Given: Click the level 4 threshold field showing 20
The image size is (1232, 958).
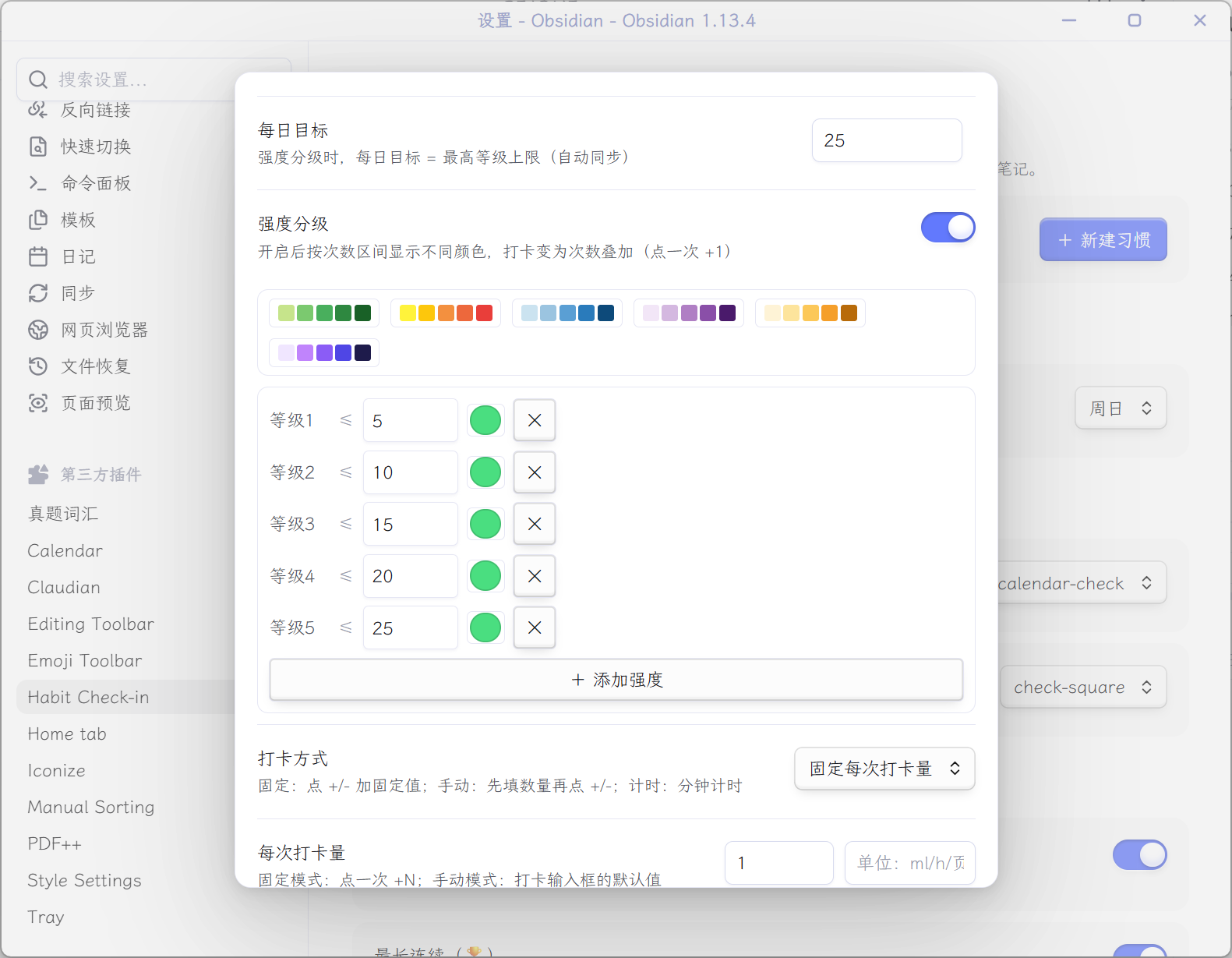Looking at the screenshot, I should (411, 576).
